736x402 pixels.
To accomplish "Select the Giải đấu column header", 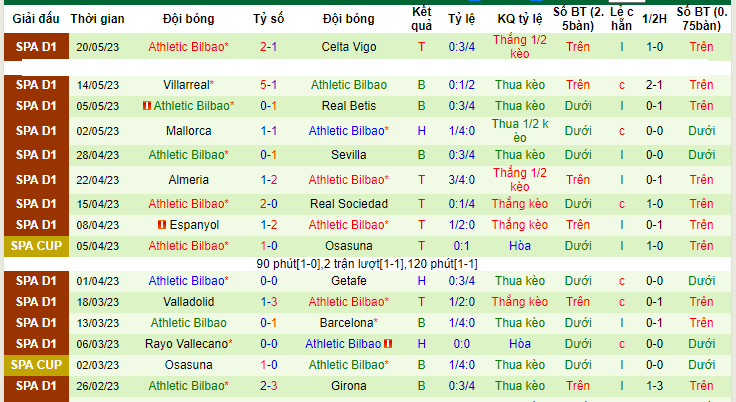I will 36,19.
